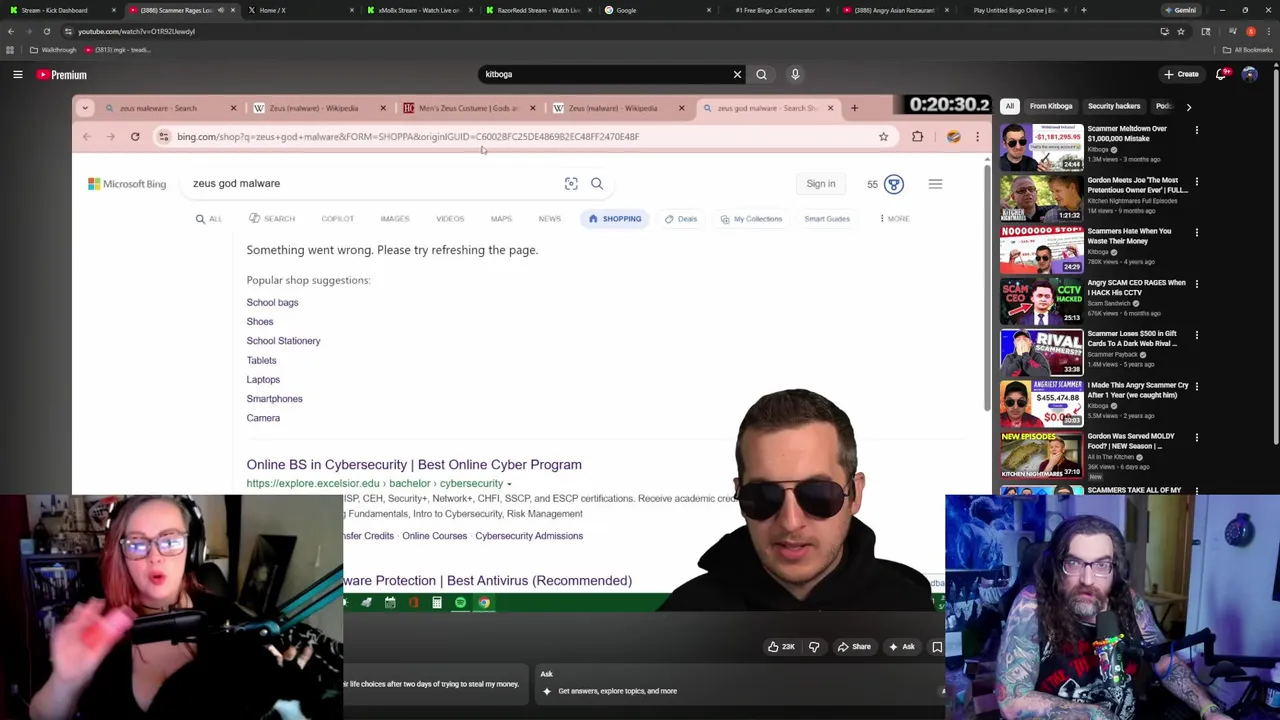Select Security hackers filter chip
1280x720 pixels.
1114,106
